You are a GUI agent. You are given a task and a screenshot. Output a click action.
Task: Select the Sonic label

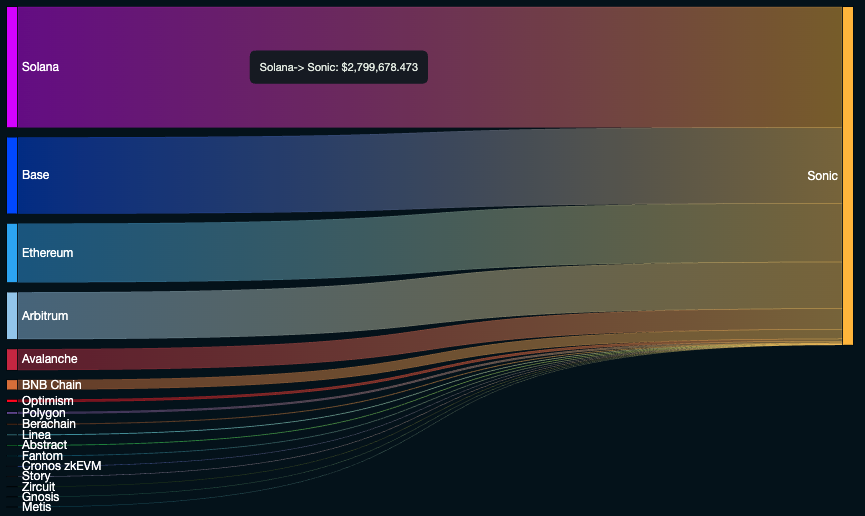coord(822,175)
